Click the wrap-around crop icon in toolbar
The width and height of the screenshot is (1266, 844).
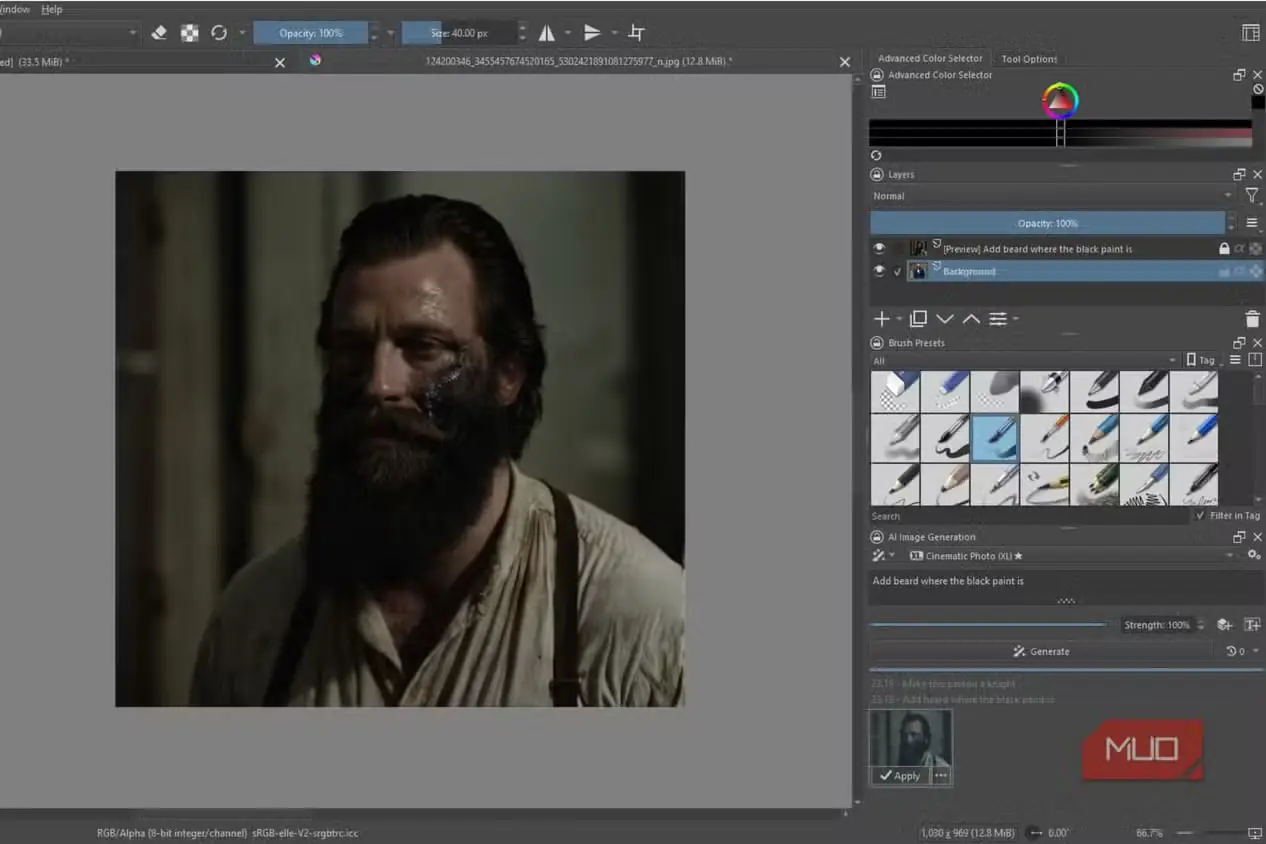[x=636, y=33]
